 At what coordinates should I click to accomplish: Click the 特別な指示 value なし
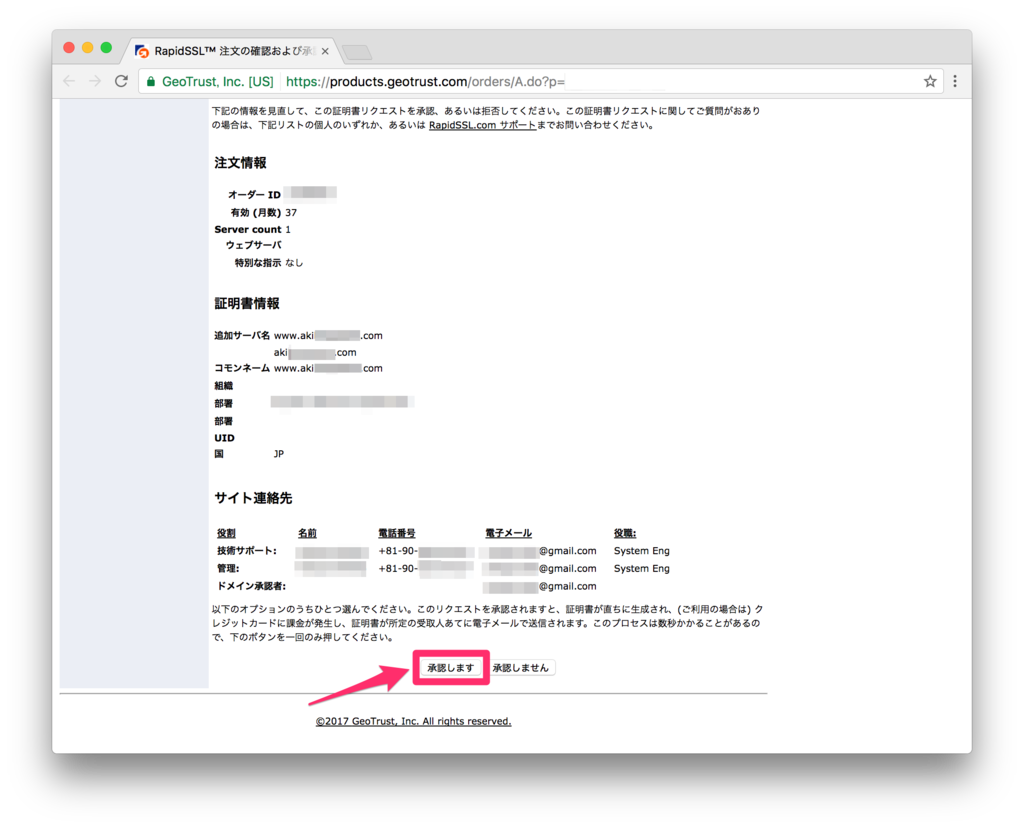pos(294,263)
